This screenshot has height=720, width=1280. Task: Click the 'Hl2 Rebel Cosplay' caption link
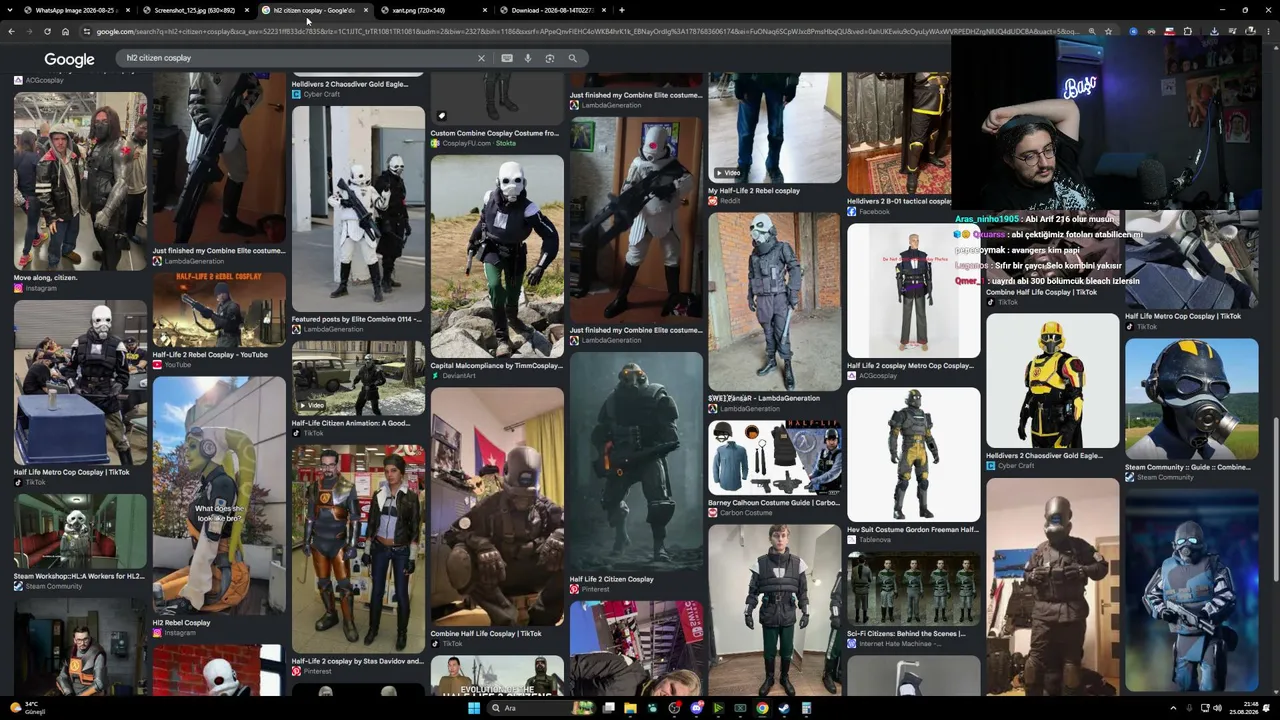point(181,623)
